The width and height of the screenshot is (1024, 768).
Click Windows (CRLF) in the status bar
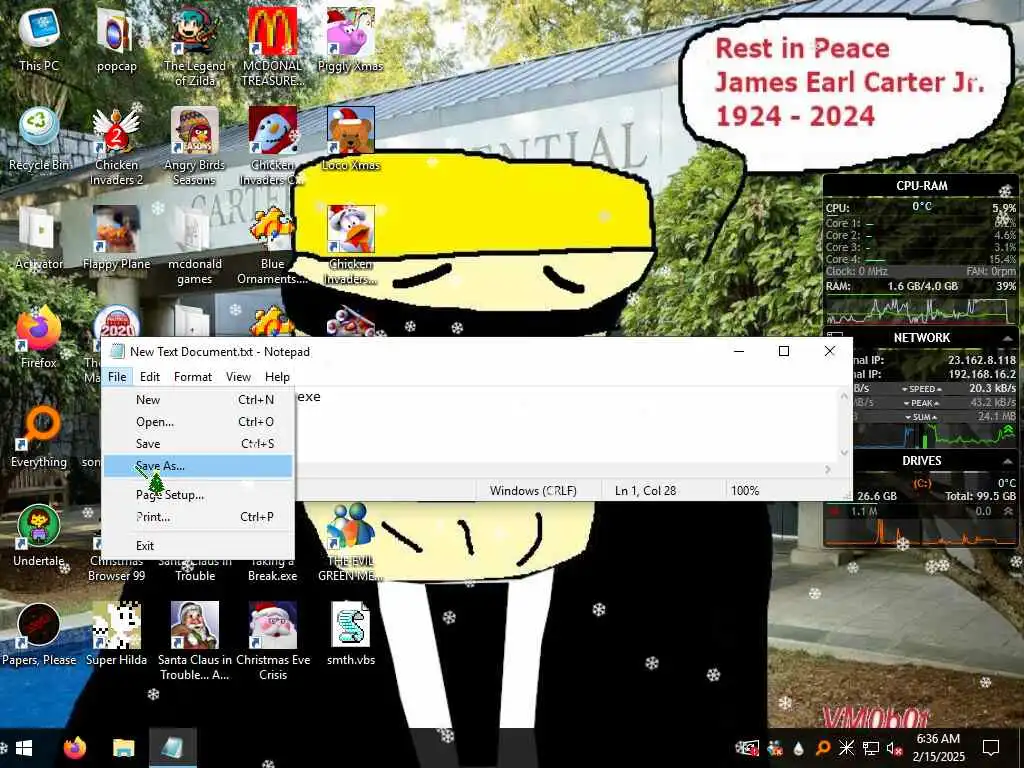pyautogui.click(x=533, y=490)
